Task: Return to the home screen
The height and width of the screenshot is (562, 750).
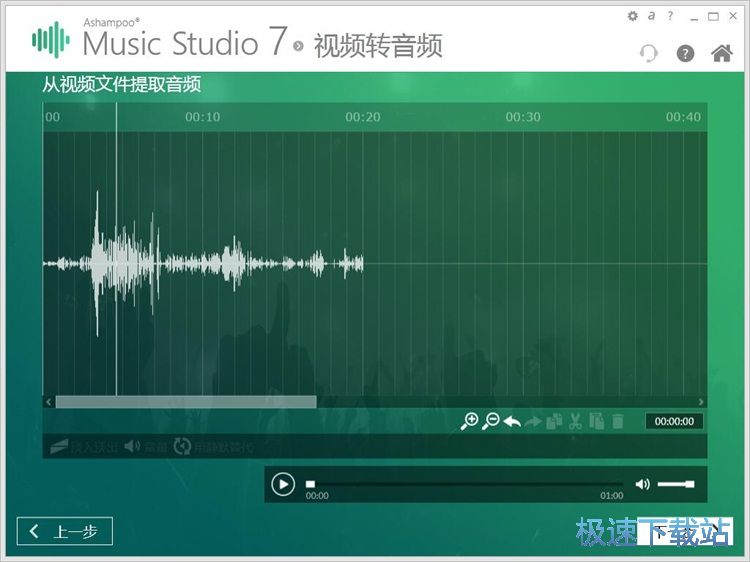Action: click(x=722, y=53)
